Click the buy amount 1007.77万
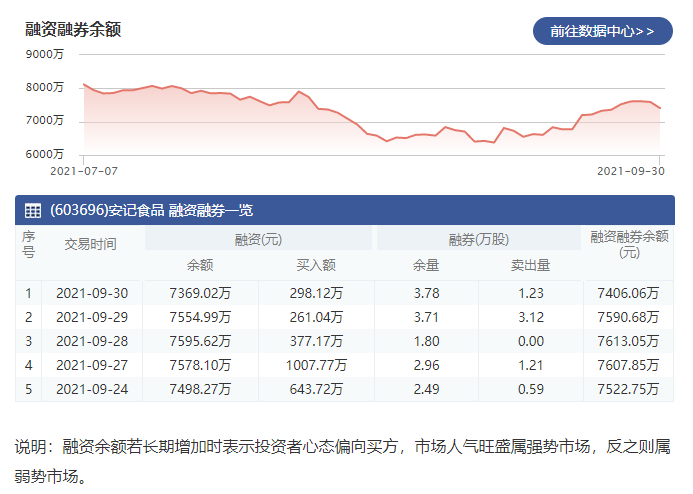This screenshot has height=494, width=693. [x=316, y=365]
